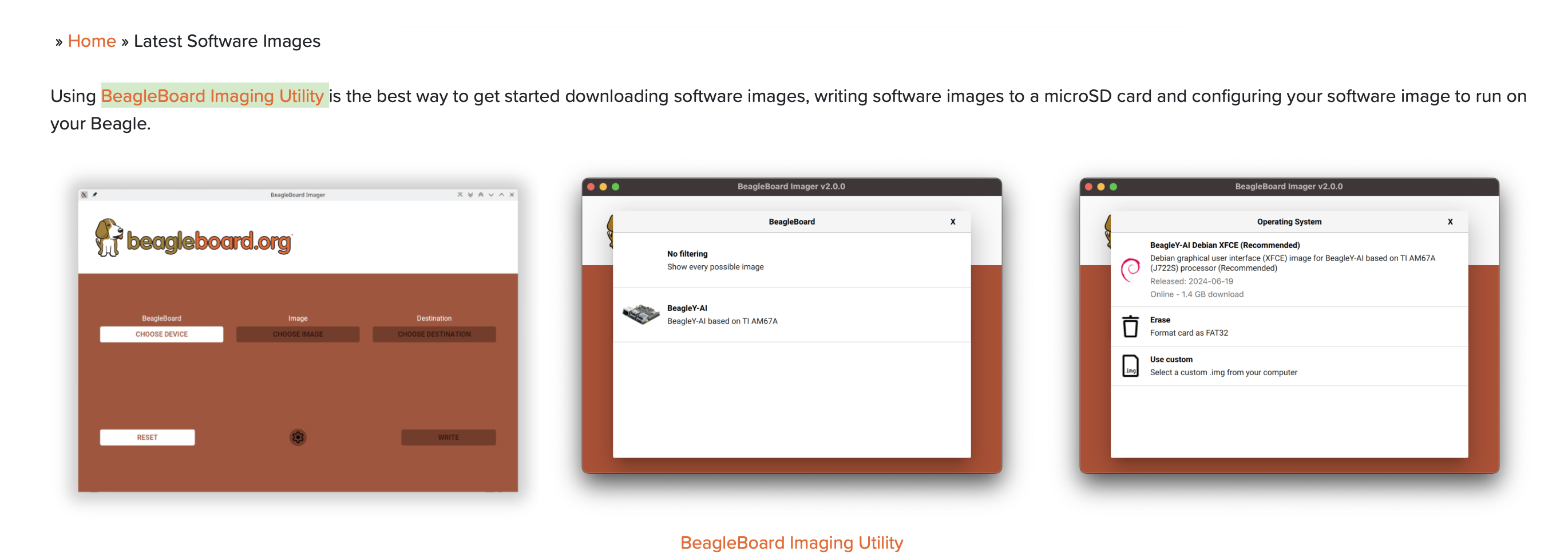
Task: Click the red close dot in OS window
Action: pyautogui.click(x=1088, y=187)
